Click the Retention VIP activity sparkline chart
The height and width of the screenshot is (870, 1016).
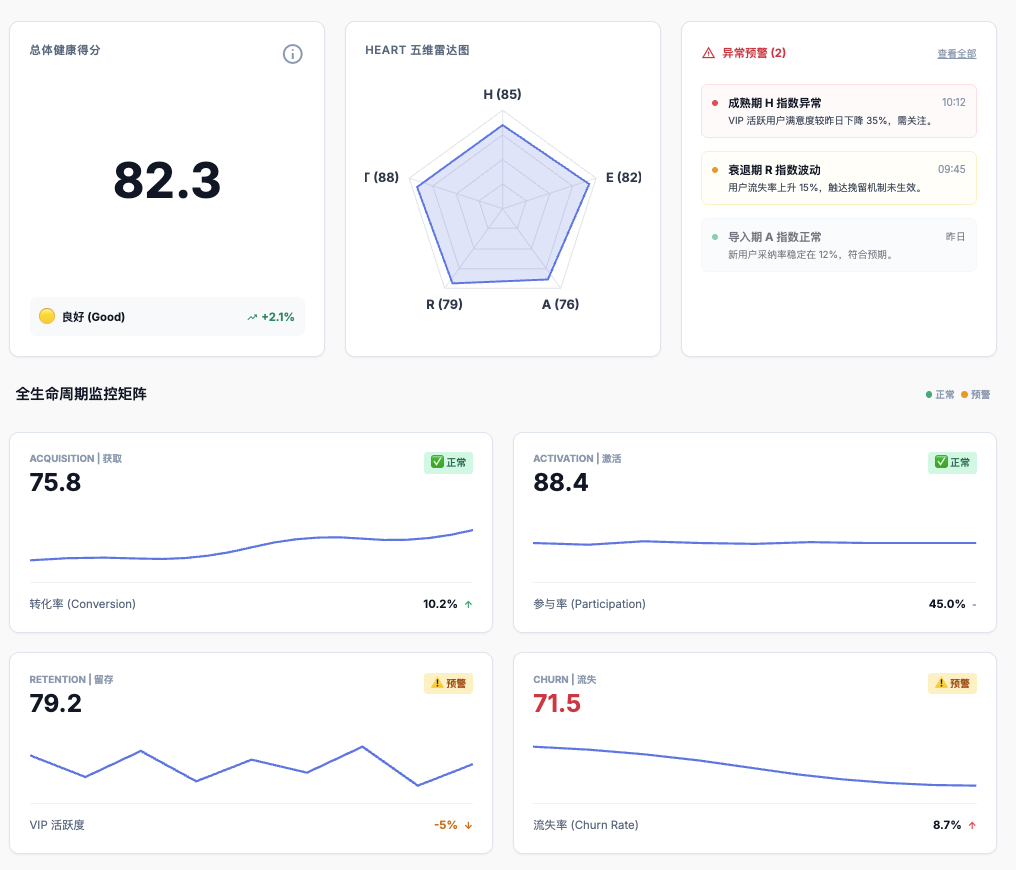pos(251,766)
